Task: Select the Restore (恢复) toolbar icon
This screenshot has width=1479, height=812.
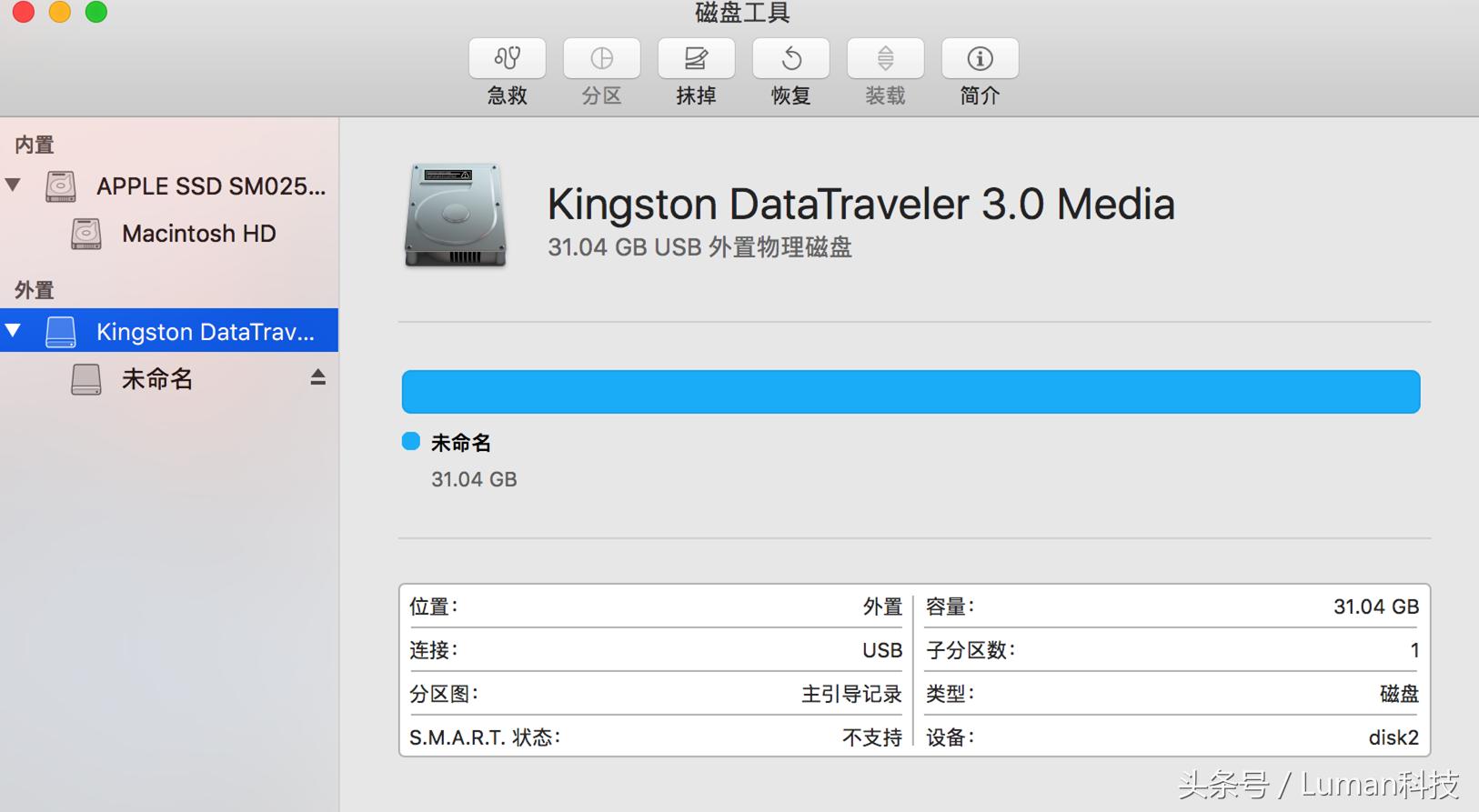Action: [x=791, y=58]
